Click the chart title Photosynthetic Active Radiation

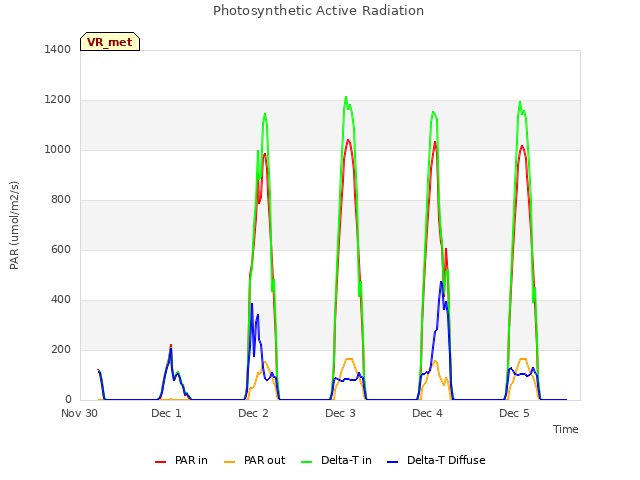tap(318, 11)
